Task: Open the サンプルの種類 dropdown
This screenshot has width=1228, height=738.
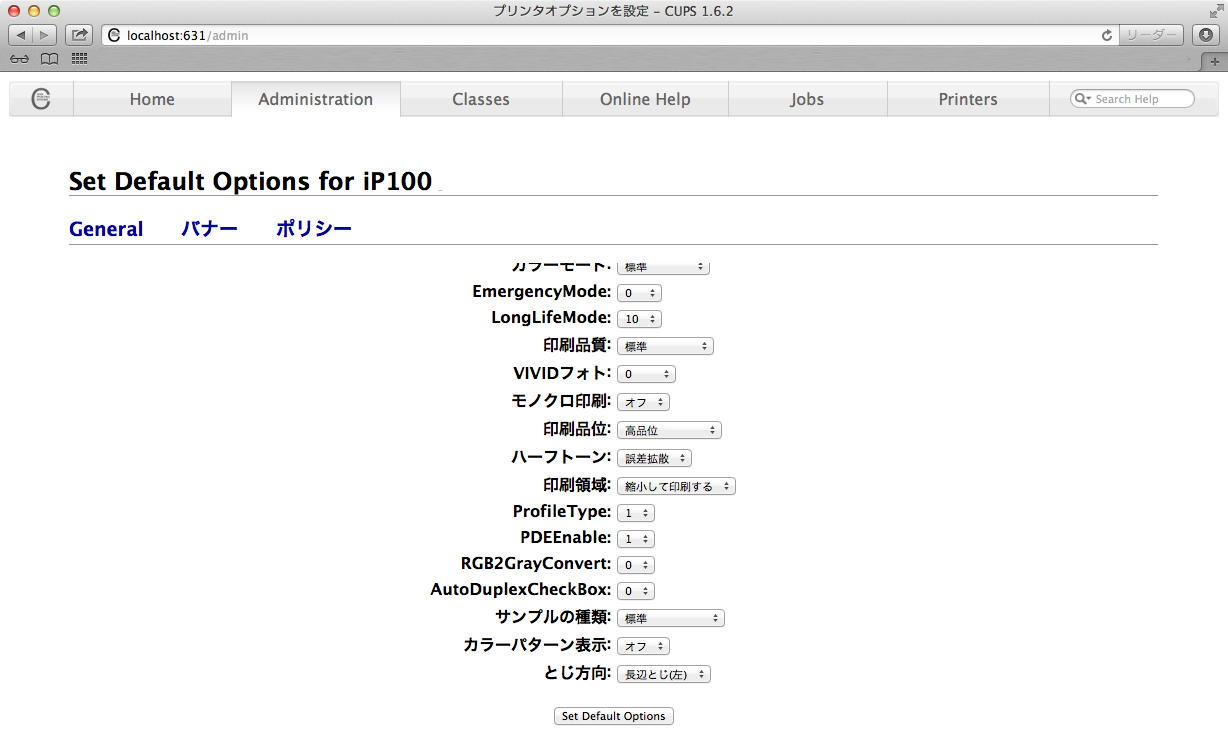Action: (671, 618)
